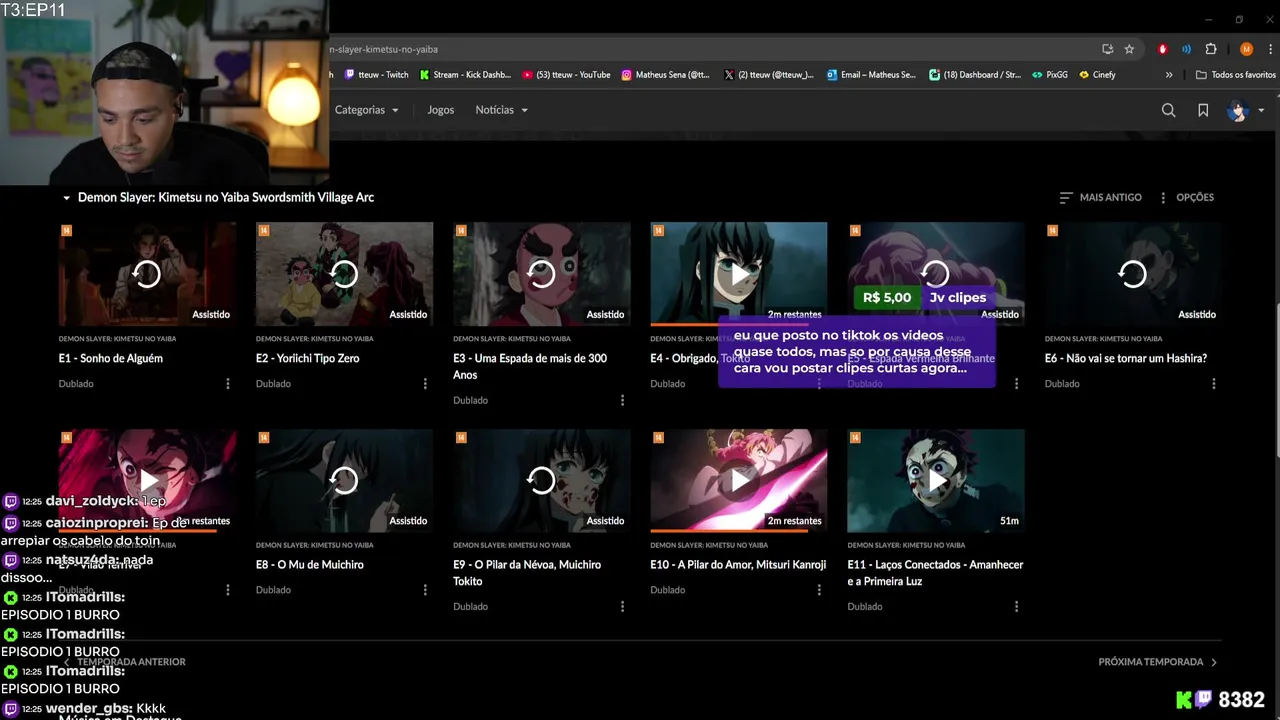Open Todos os favoritos folder
The image size is (1280, 720).
tap(1236, 75)
